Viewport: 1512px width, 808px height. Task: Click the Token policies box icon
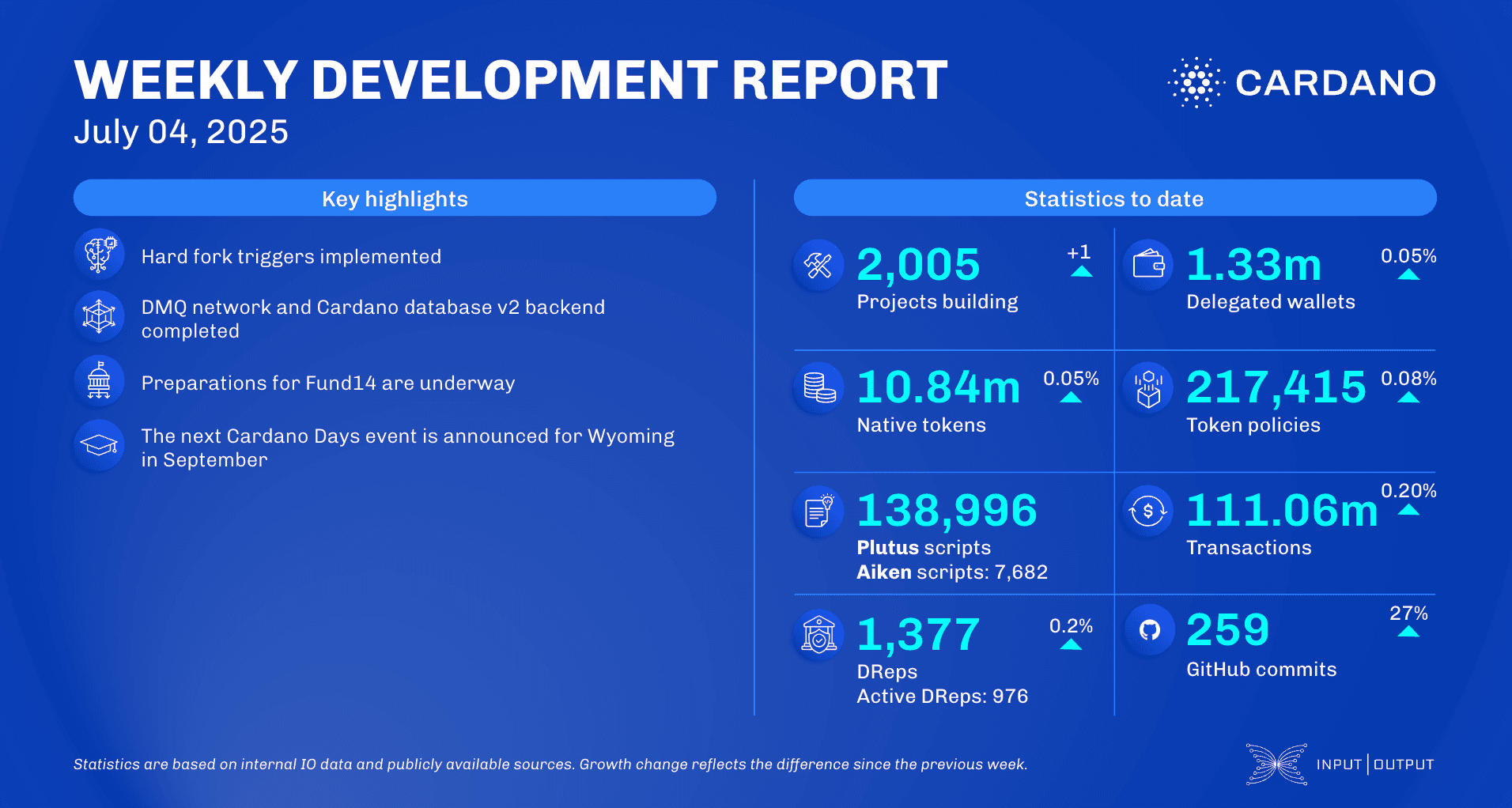click(x=1148, y=388)
